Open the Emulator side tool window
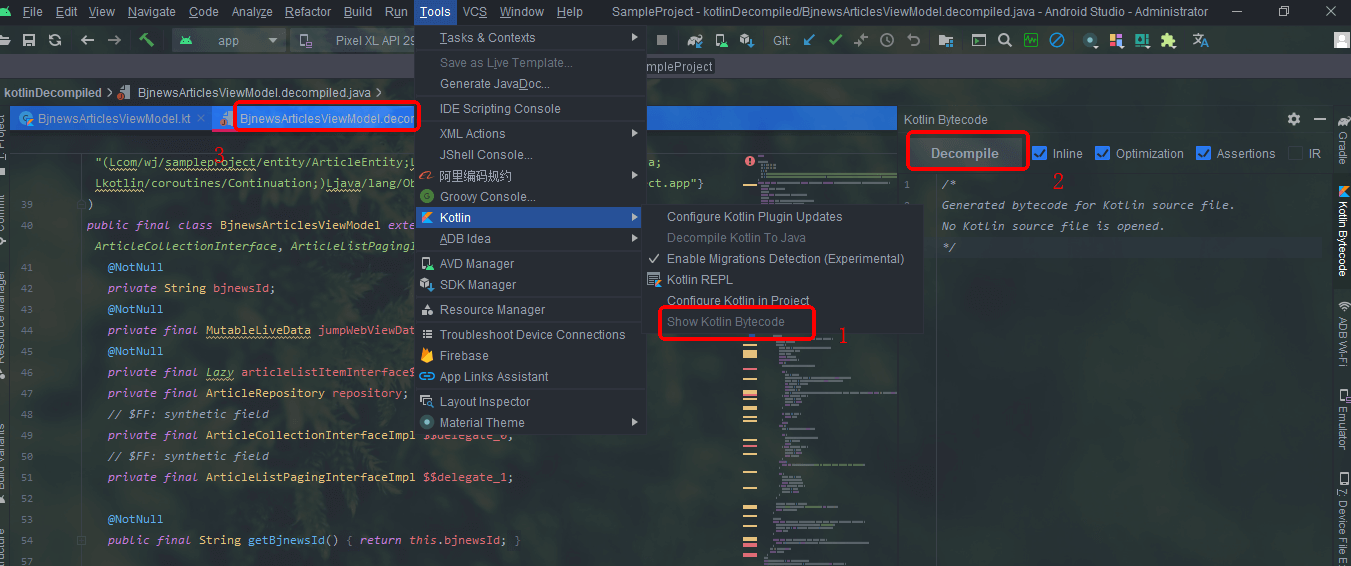This screenshot has height=566, width=1351. [1342, 421]
